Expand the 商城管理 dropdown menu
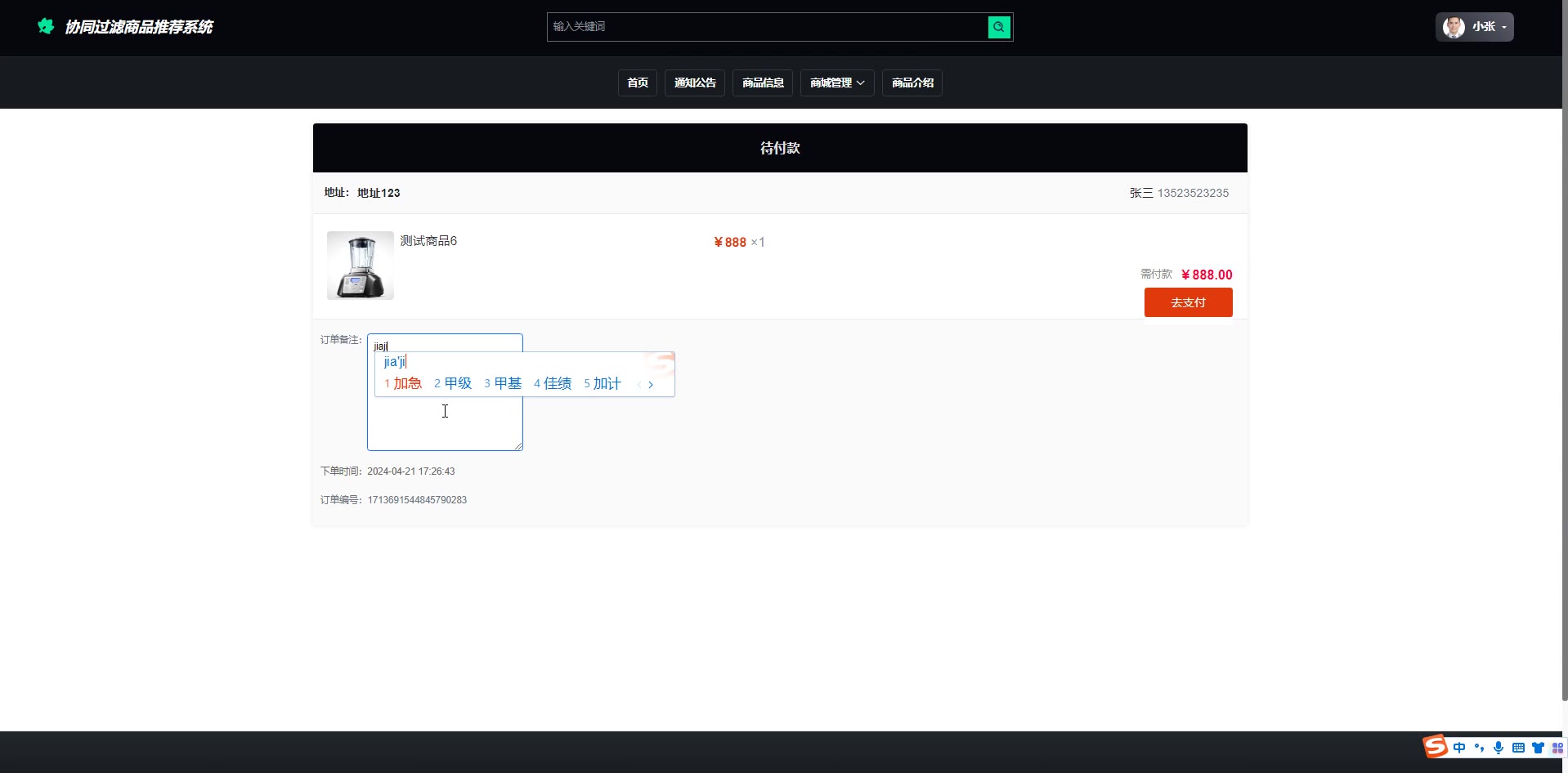Viewport: 1568px width, 773px height. pos(837,83)
